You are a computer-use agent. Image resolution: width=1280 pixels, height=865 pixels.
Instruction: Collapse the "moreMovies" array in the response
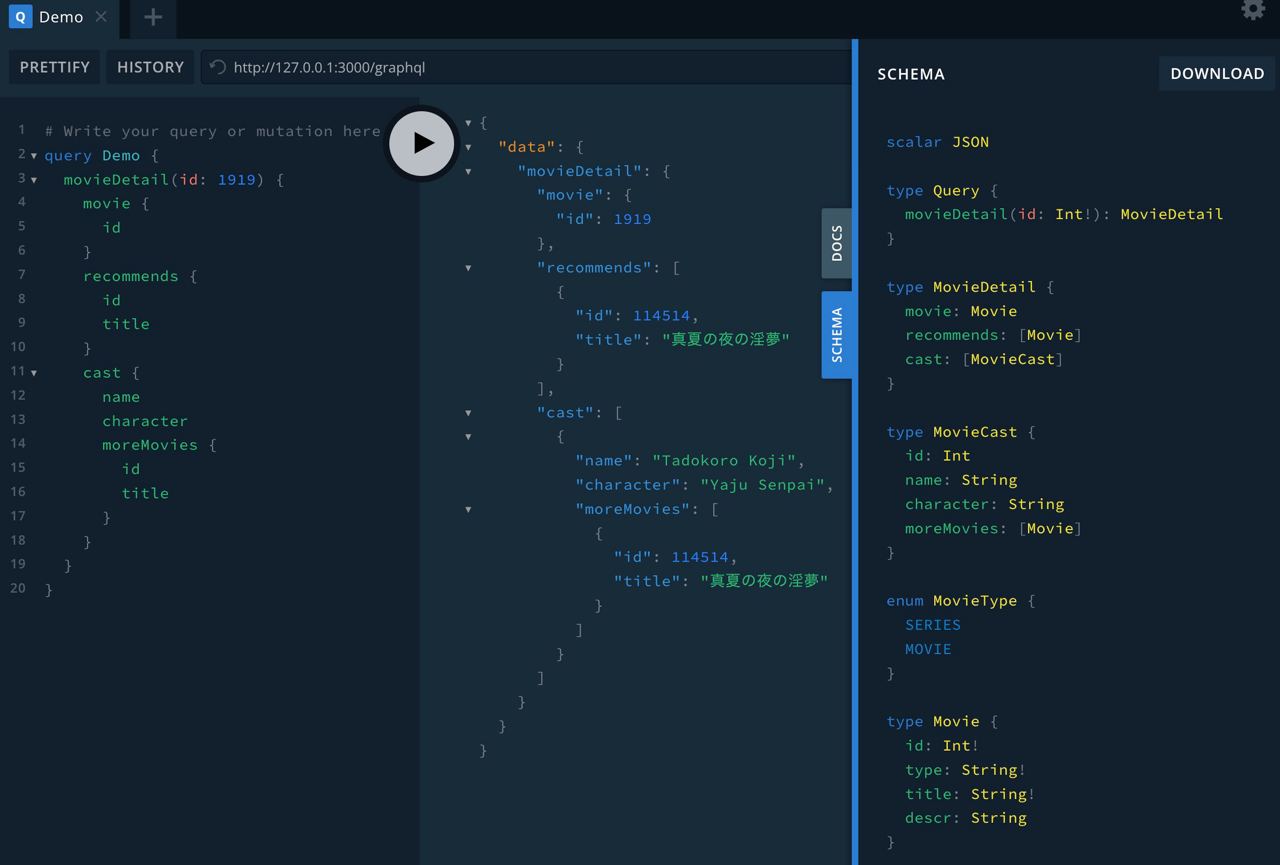[468, 509]
